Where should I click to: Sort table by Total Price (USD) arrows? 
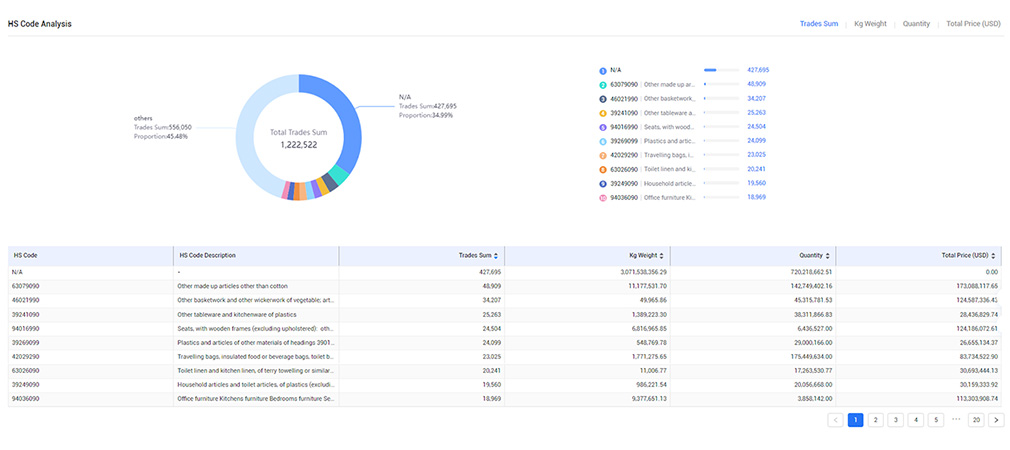pyautogui.click(x=994, y=256)
